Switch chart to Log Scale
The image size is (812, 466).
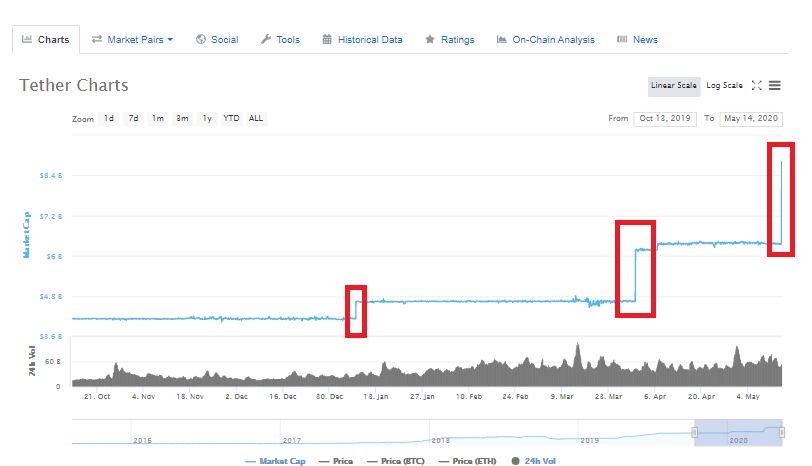click(724, 85)
